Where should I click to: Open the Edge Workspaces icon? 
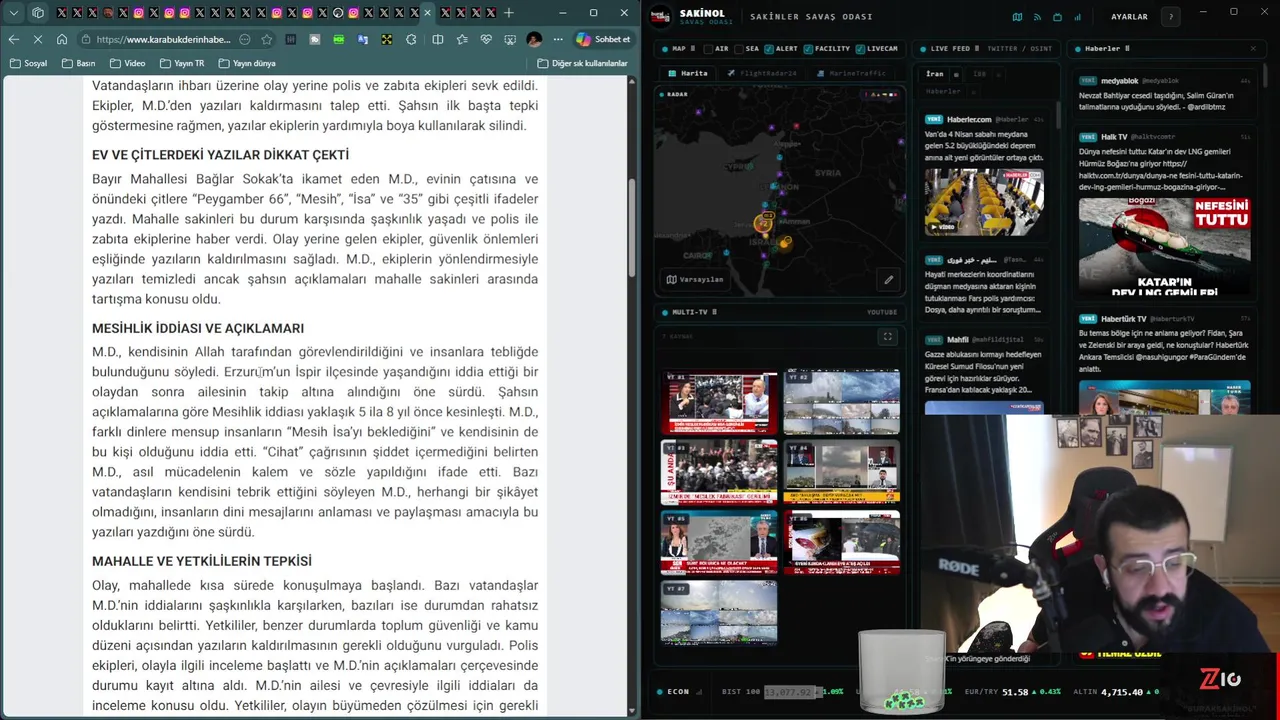click(x=38, y=13)
